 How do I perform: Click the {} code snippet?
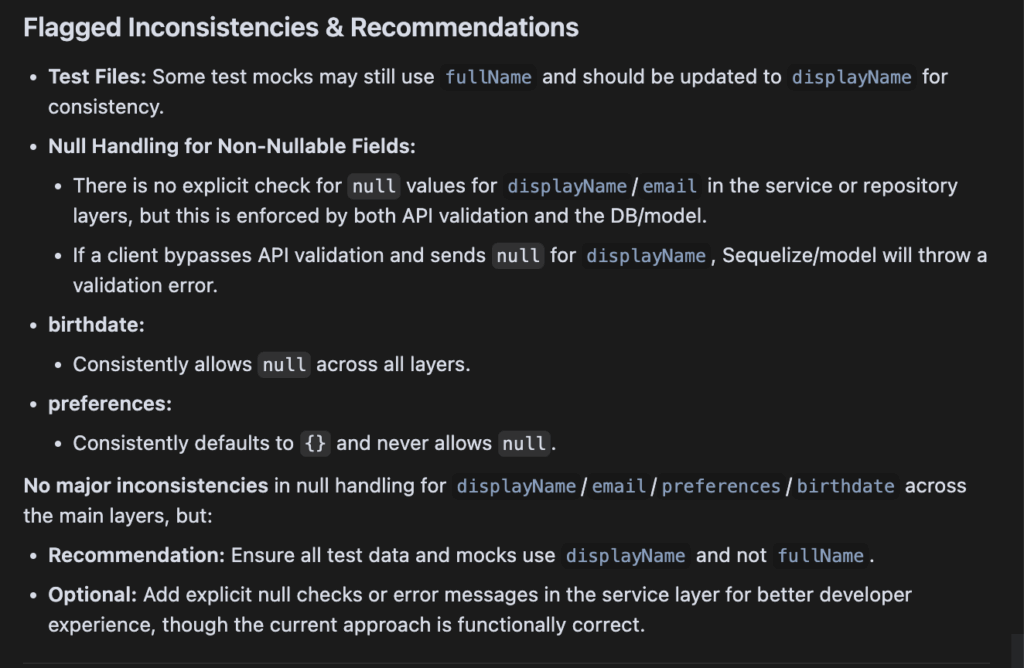(315, 444)
